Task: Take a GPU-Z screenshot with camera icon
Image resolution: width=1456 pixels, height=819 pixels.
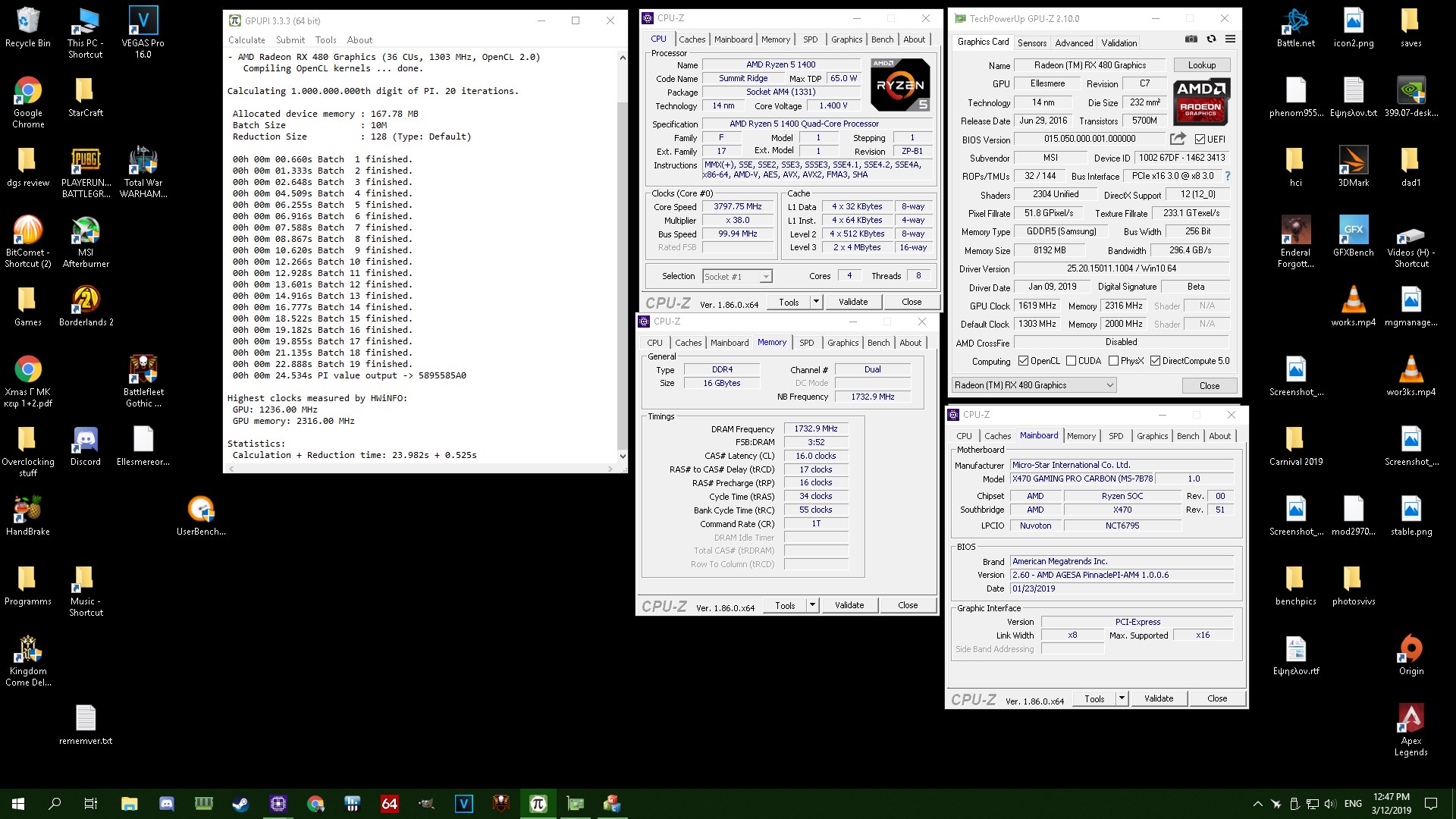Action: pyautogui.click(x=1191, y=39)
